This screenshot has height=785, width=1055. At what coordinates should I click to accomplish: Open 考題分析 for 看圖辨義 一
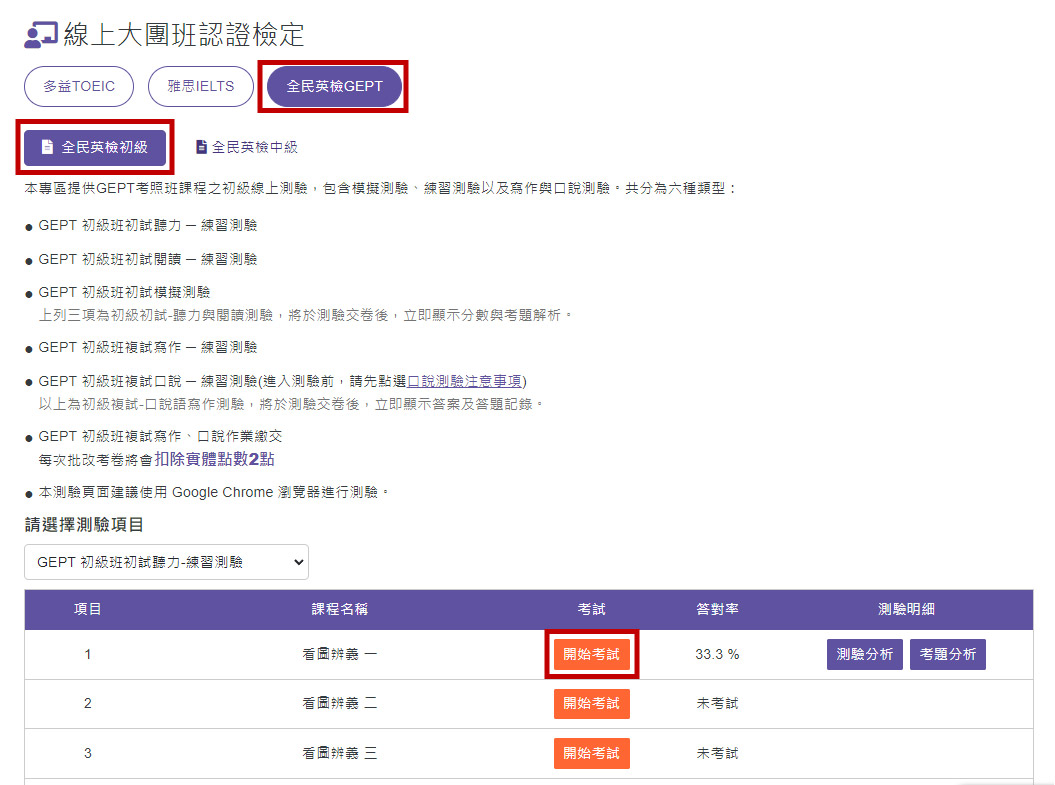tap(948, 655)
